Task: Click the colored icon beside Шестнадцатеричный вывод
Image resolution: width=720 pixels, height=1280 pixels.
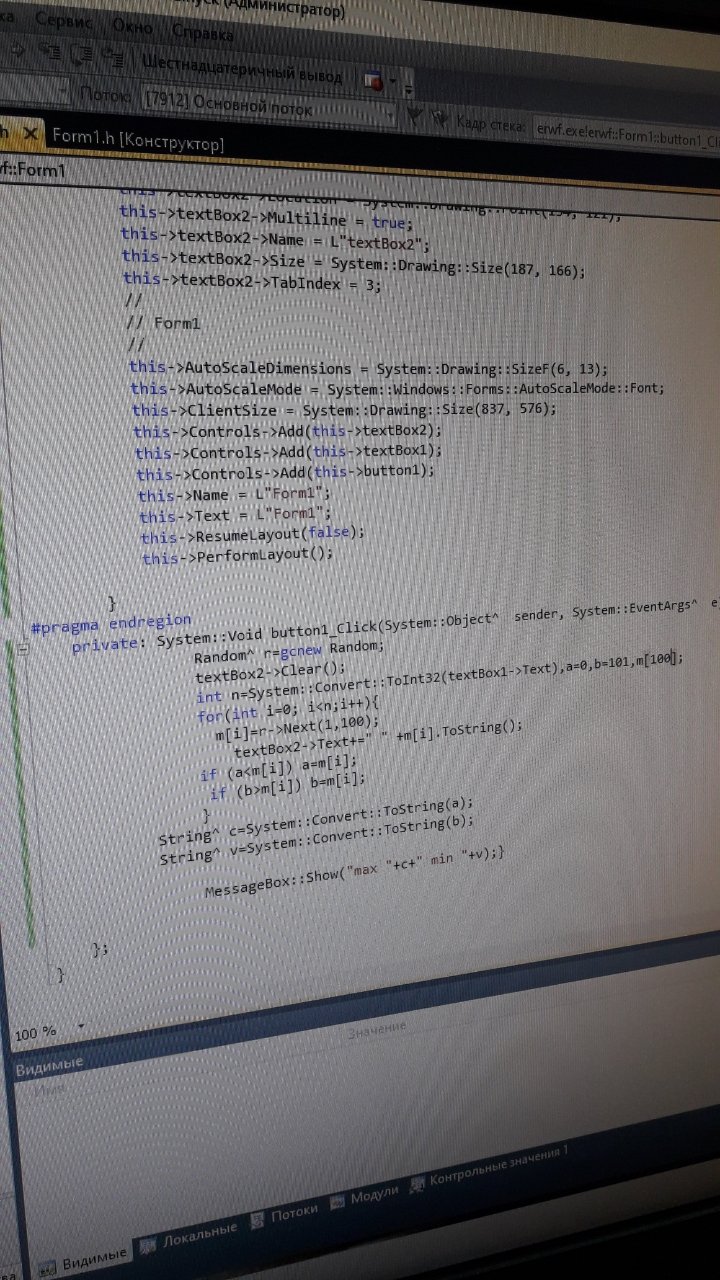Action: pyautogui.click(x=374, y=79)
